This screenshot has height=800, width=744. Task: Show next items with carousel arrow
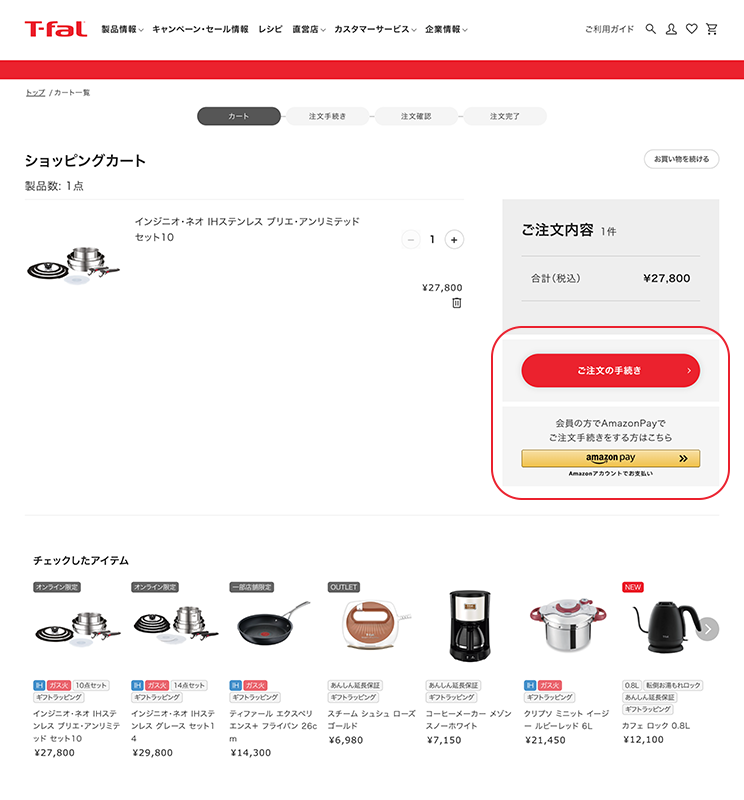[708, 629]
